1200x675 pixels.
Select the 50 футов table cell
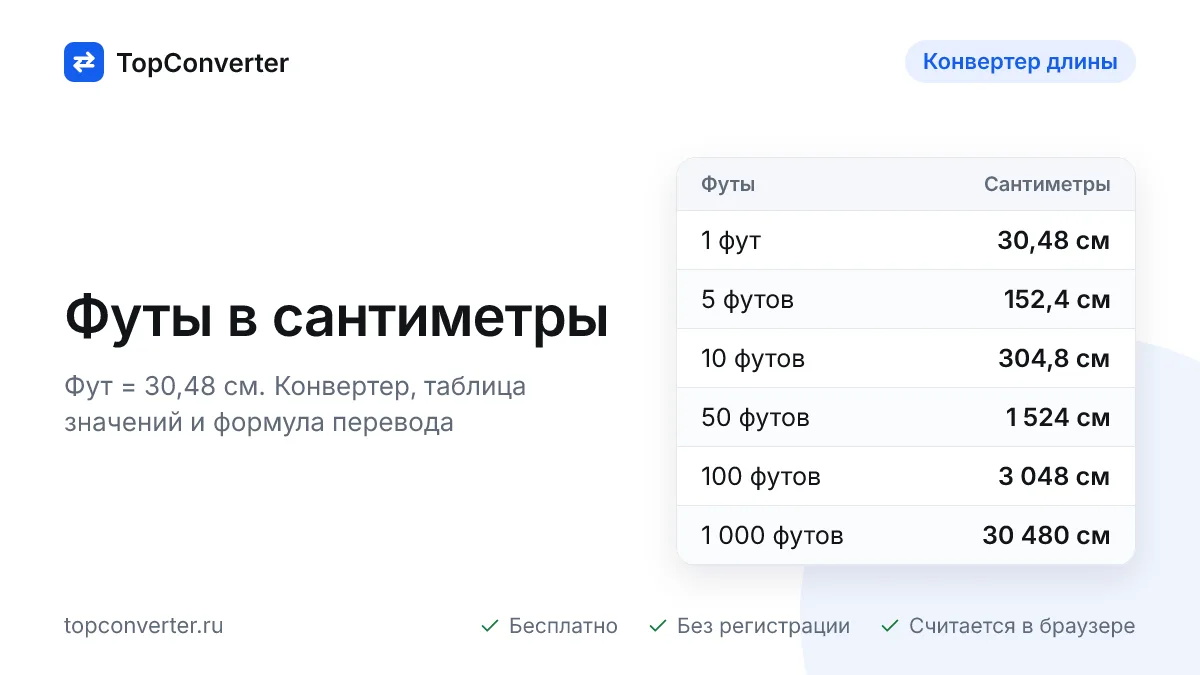(x=755, y=417)
